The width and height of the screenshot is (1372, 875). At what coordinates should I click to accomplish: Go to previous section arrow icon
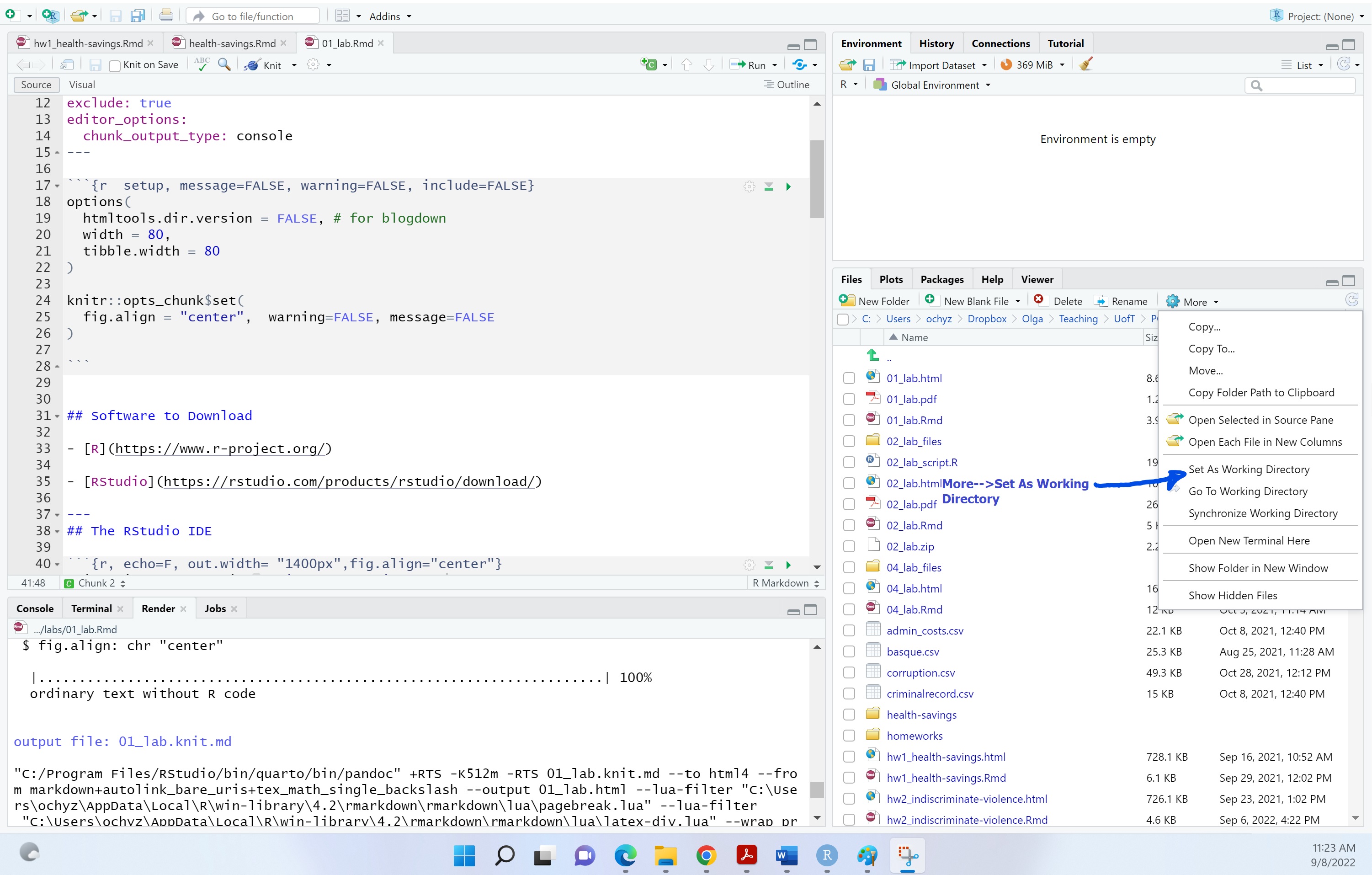coord(686,65)
